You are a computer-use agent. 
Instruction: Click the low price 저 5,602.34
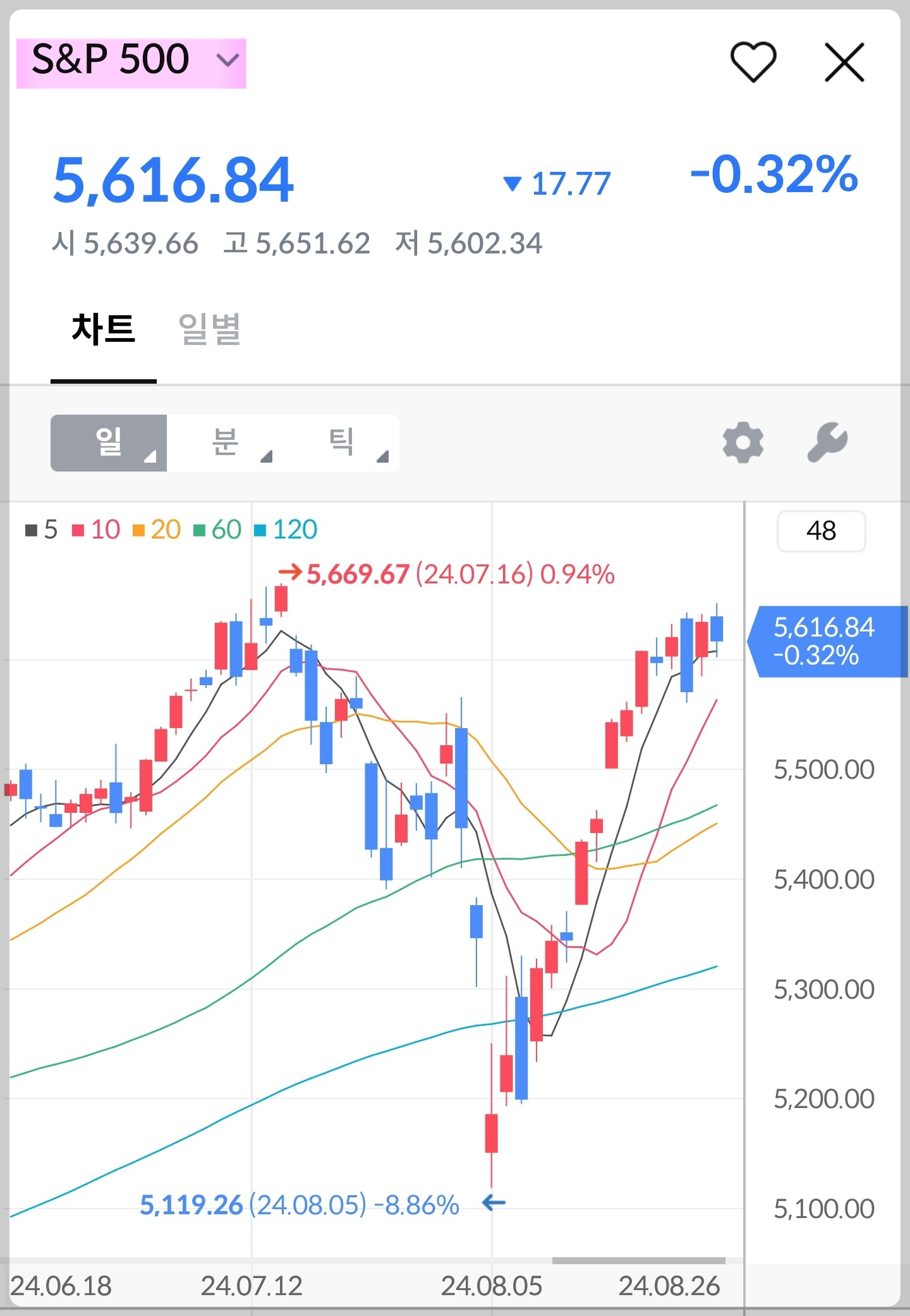tap(468, 243)
